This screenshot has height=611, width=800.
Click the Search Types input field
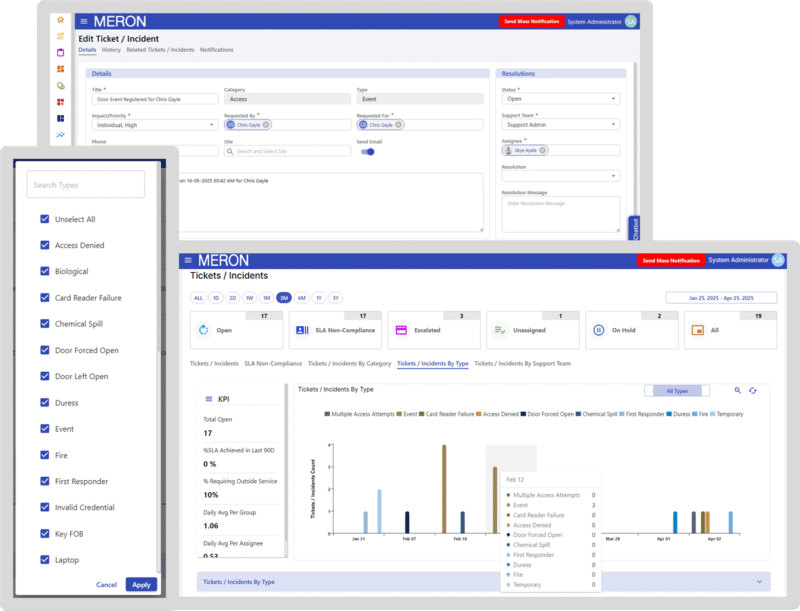coord(86,185)
